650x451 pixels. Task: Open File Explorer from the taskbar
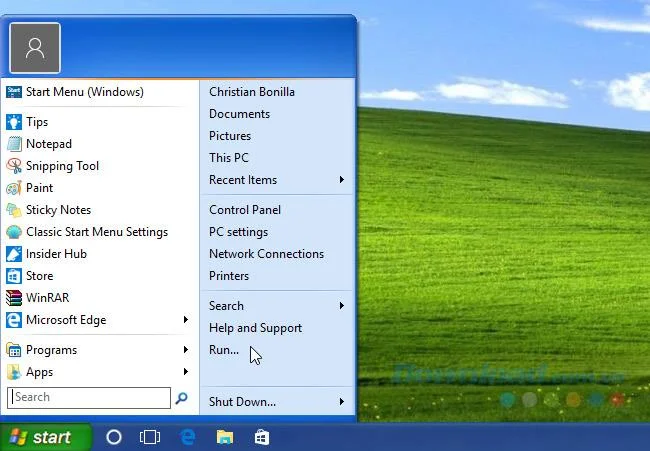point(225,437)
